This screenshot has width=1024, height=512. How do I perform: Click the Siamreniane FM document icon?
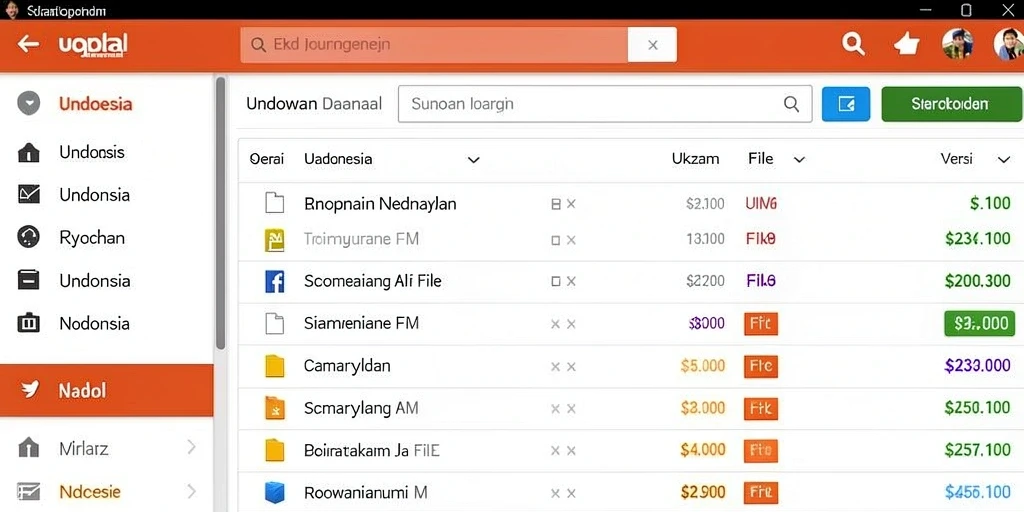[x=274, y=323]
